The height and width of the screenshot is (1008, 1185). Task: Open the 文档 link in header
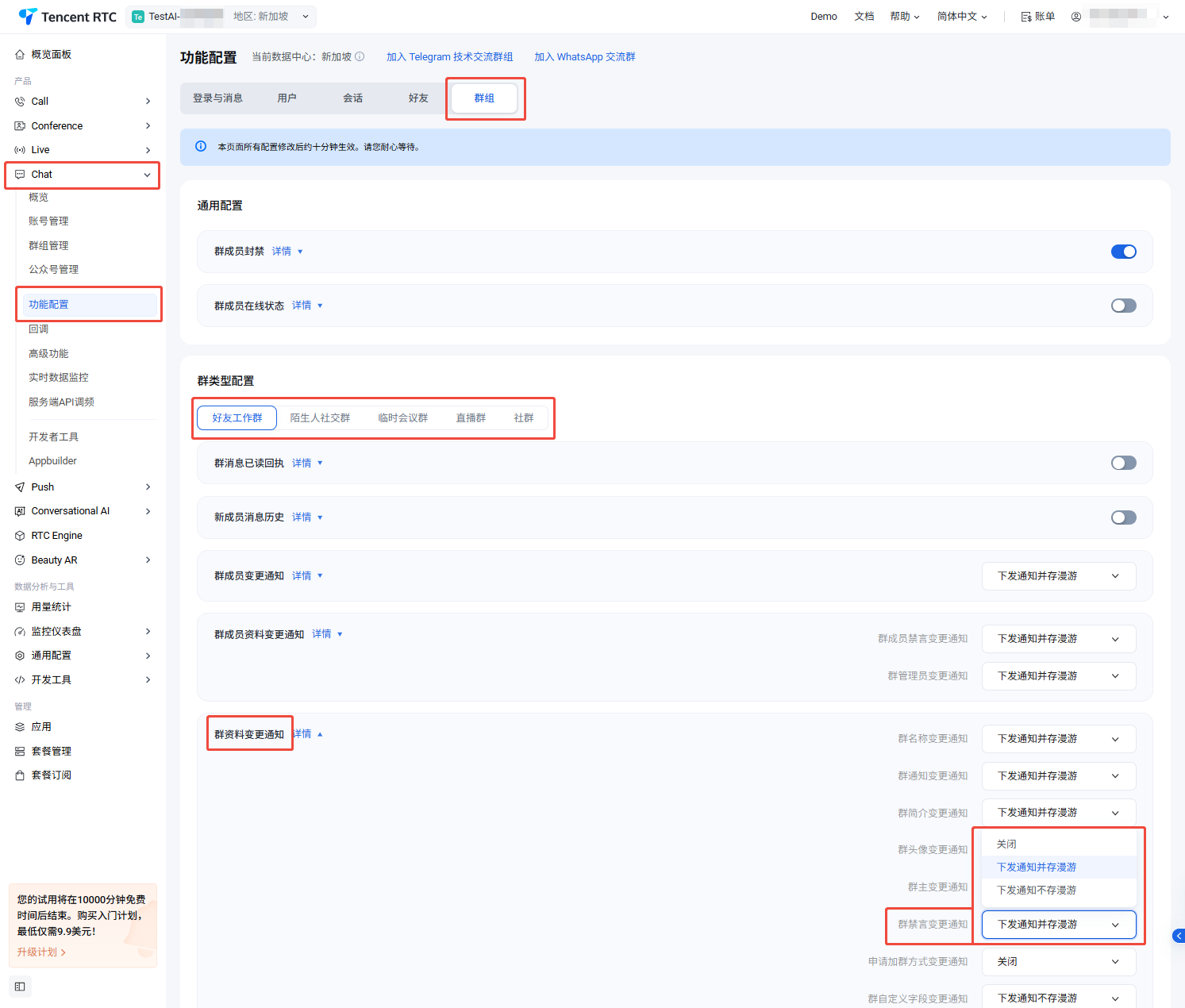tap(864, 17)
